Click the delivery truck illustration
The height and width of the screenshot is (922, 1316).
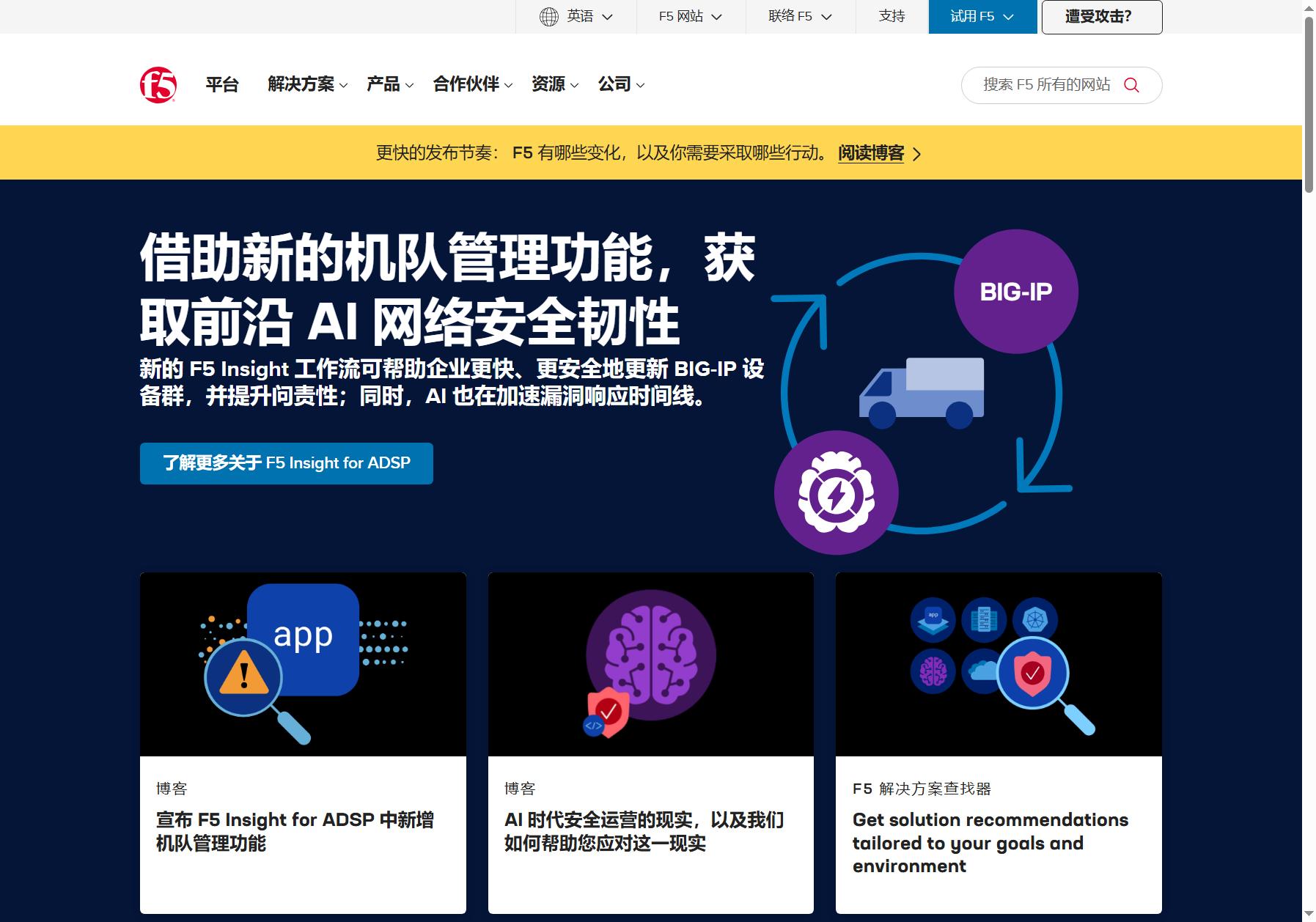coord(922,393)
